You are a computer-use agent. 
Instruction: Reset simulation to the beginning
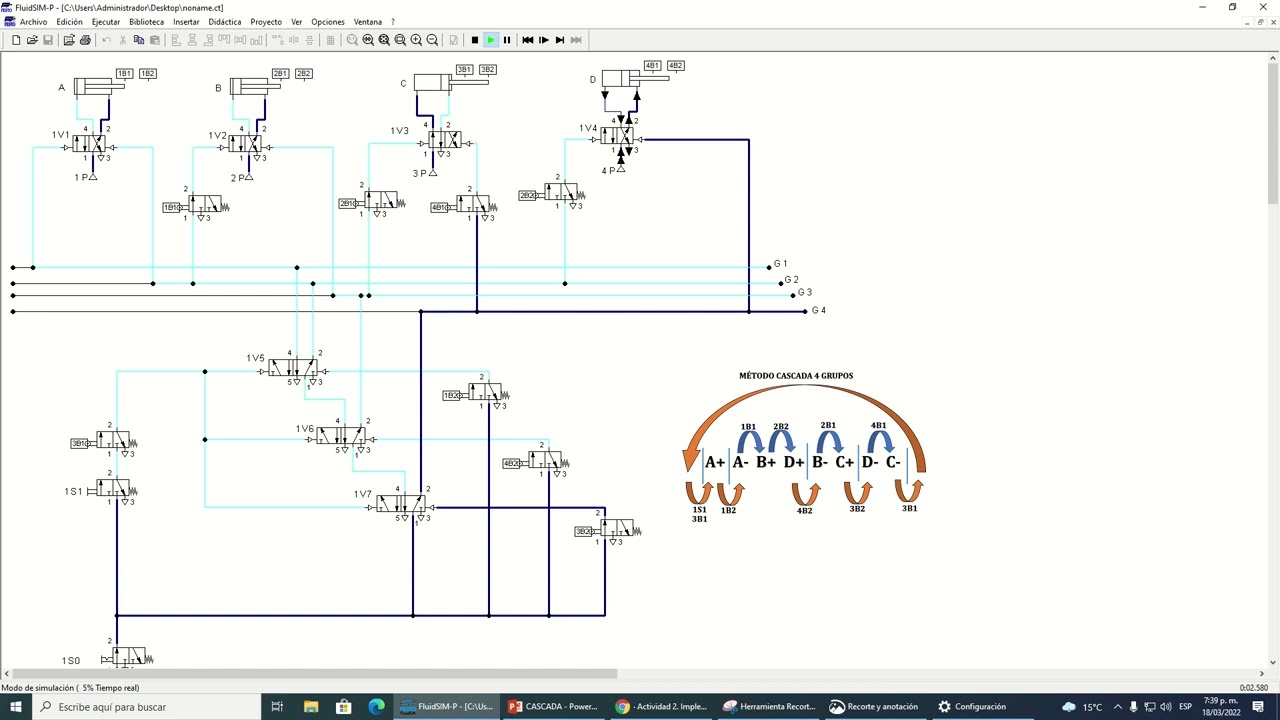click(x=528, y=40)
